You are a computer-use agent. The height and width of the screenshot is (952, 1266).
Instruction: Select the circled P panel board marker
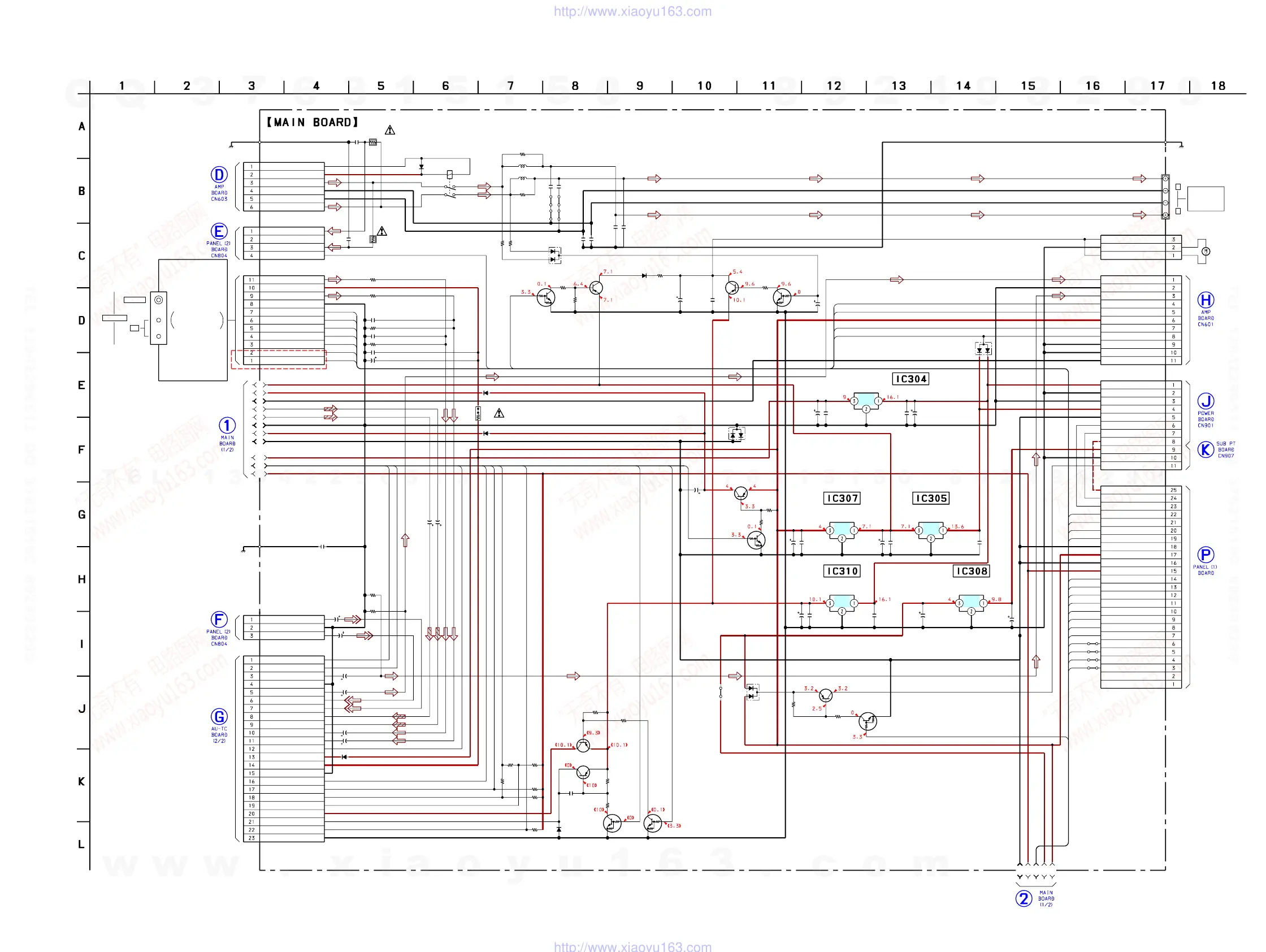pos(1206,555)
